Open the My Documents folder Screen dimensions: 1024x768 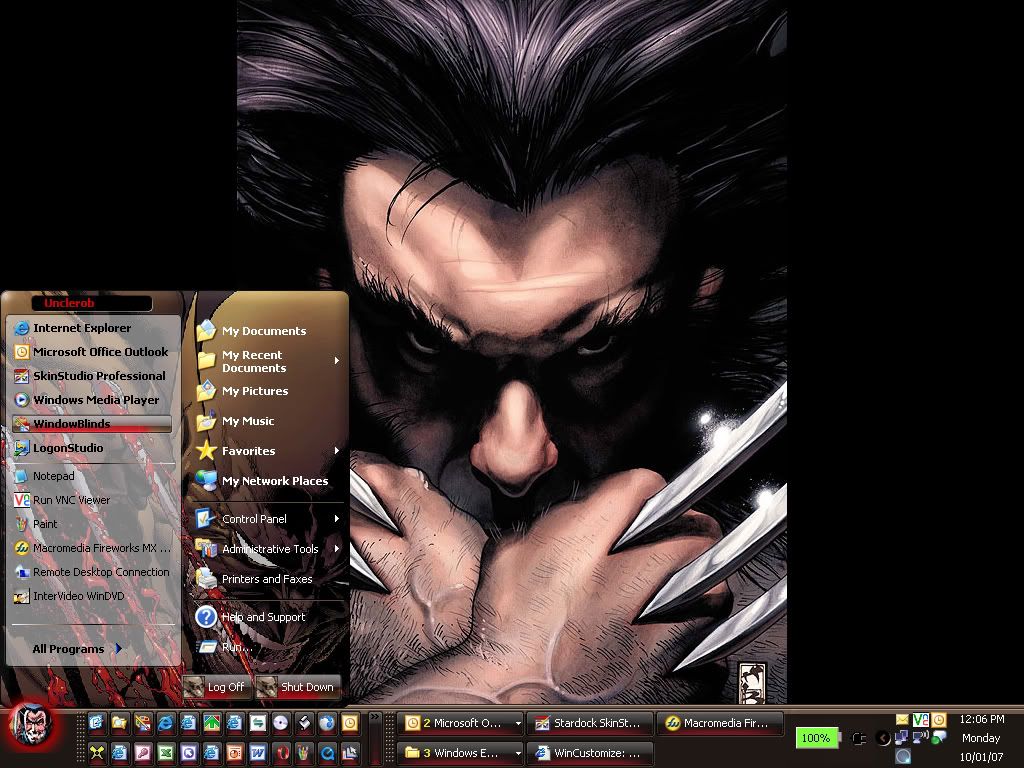pyautogui.click(x=268, y=330)
